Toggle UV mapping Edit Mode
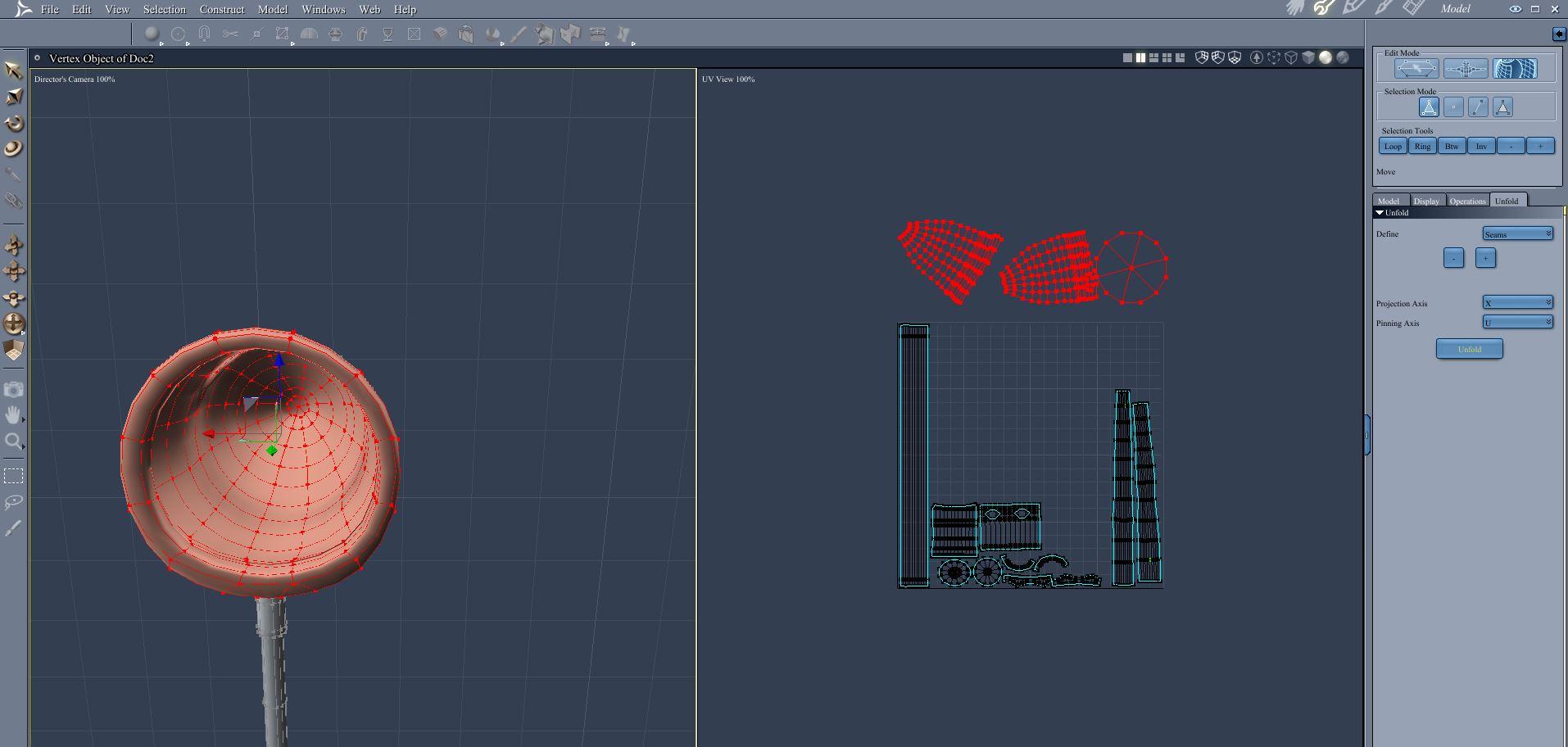This screenshot has width=1568, height=747. pyautogui.click(x=1515, y=69)
